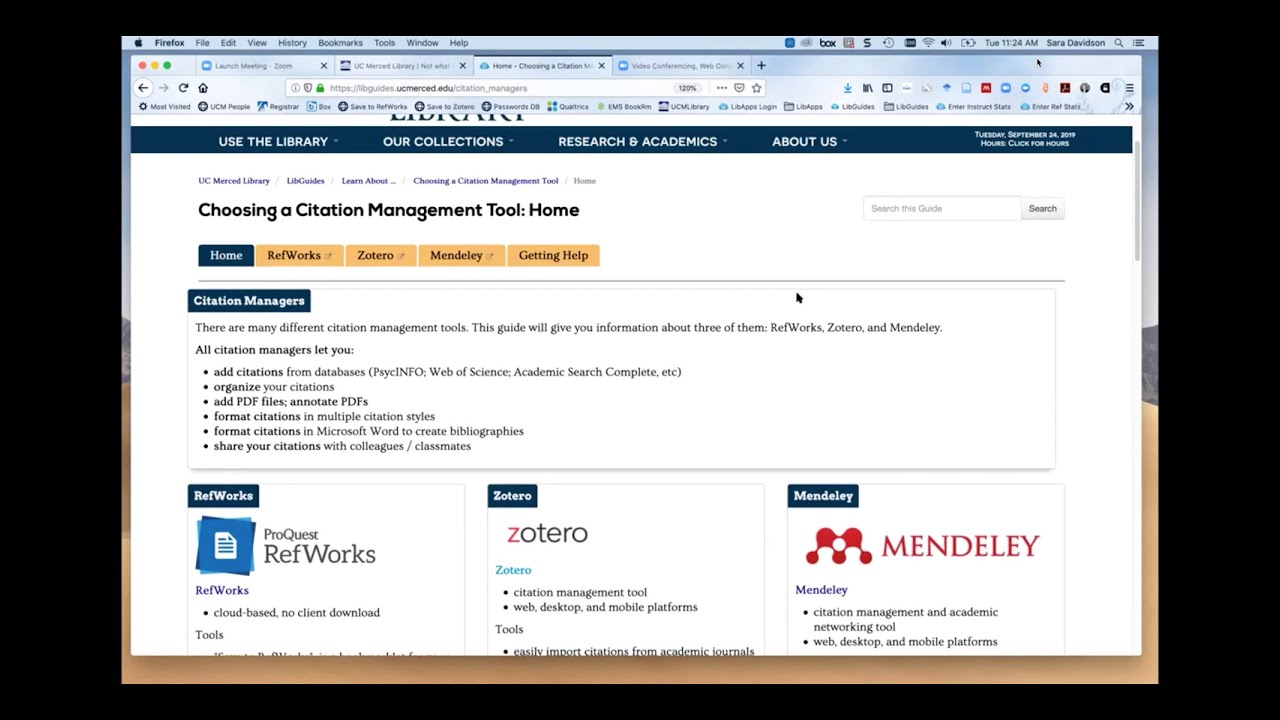Viewport: 1280px width, 720px height.
Task: Close the Video Conferencing browser tab
Action: coord(740,66)
